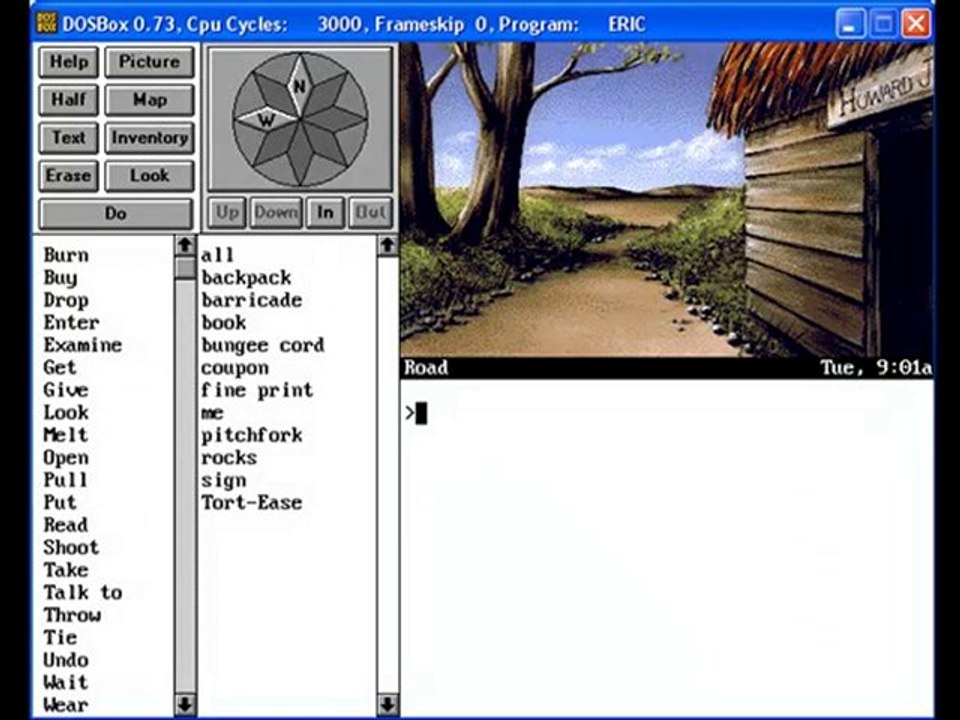Select barricade in the noun list
Screen dimensions: 960x720
[252, 300]
